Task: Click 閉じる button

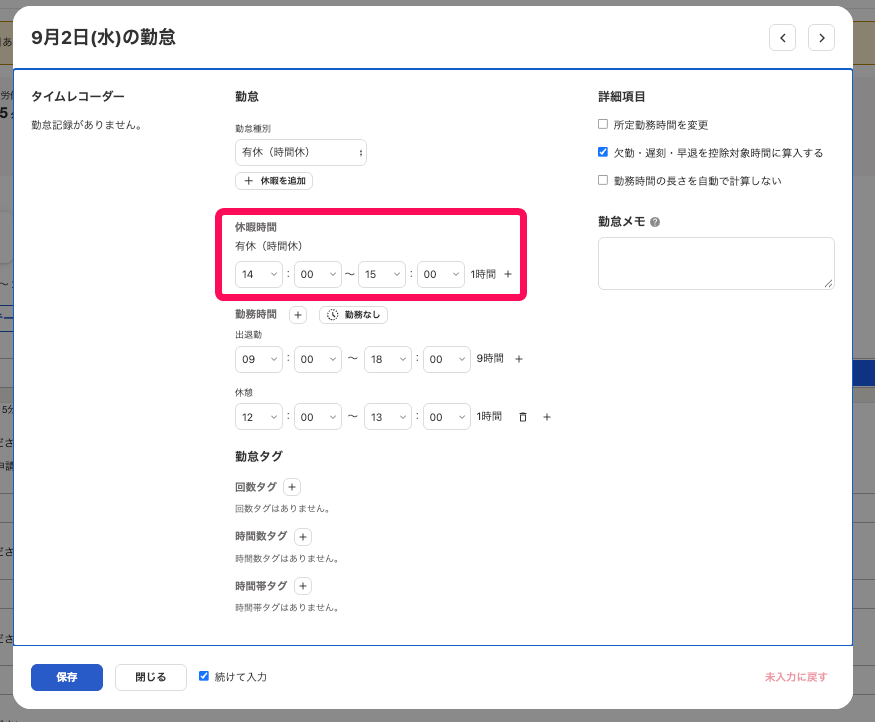Action: 151,677
